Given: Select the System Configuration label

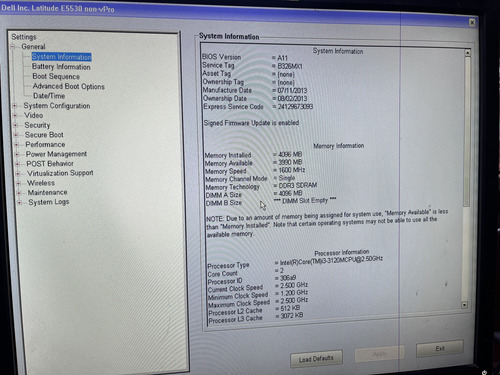Looking at the screenshot, I should tap(57, 106).
